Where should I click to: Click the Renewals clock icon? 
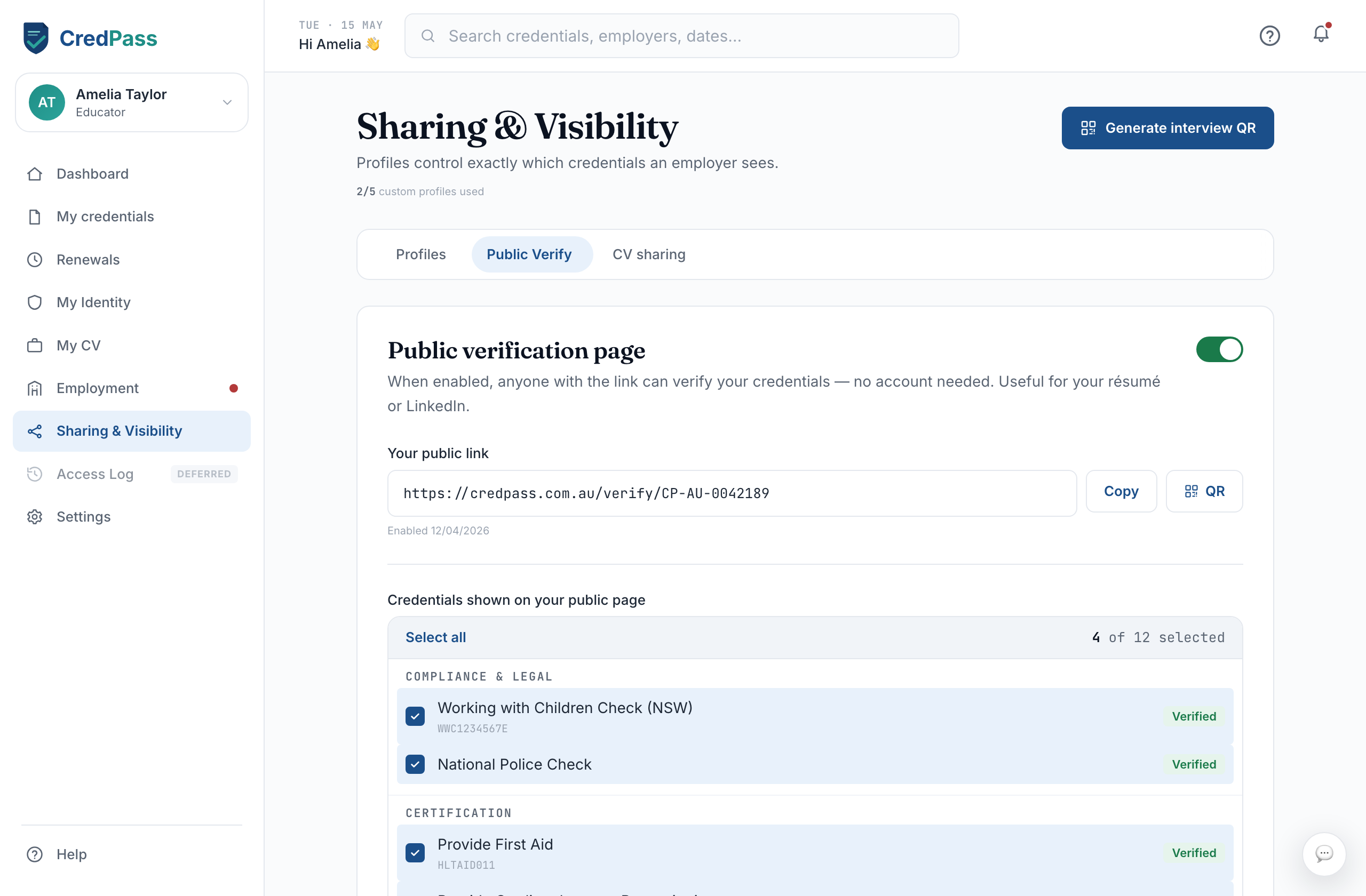tap(35, 260)
